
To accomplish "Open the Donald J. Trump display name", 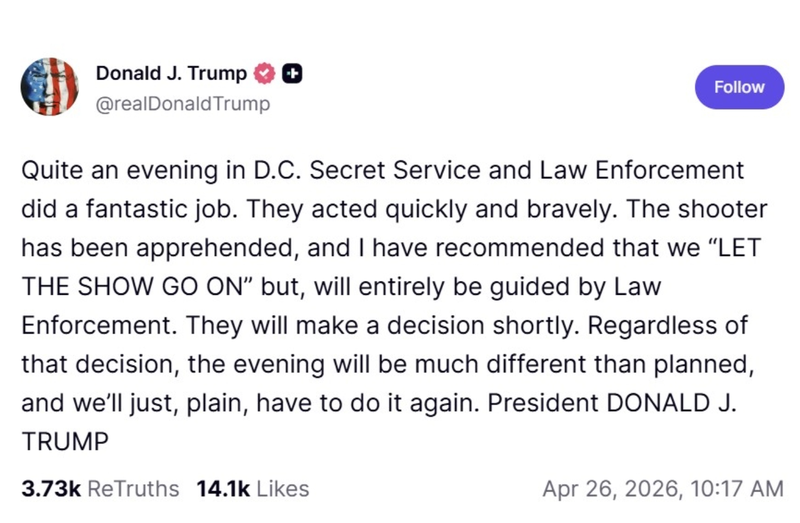I will coord(171,74).
